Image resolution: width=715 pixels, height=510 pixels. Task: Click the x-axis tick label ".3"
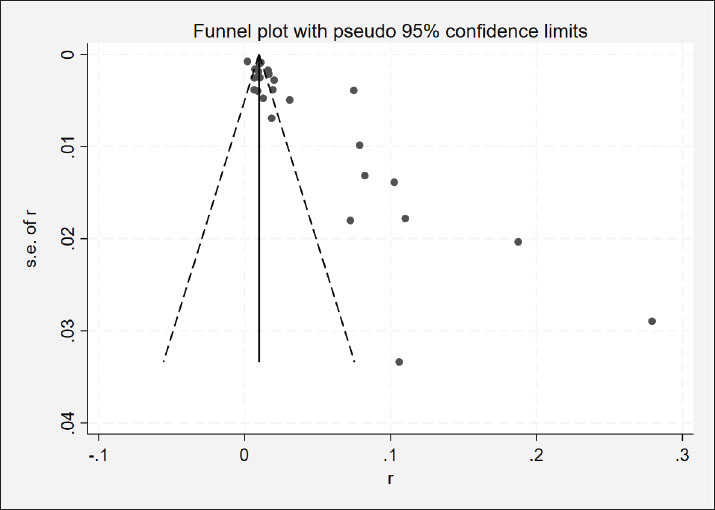[681, 456]
